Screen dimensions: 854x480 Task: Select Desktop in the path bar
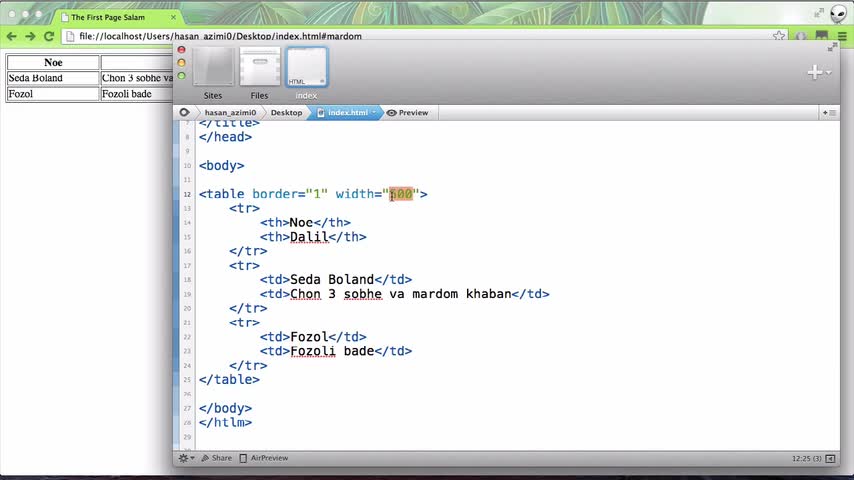286,113
